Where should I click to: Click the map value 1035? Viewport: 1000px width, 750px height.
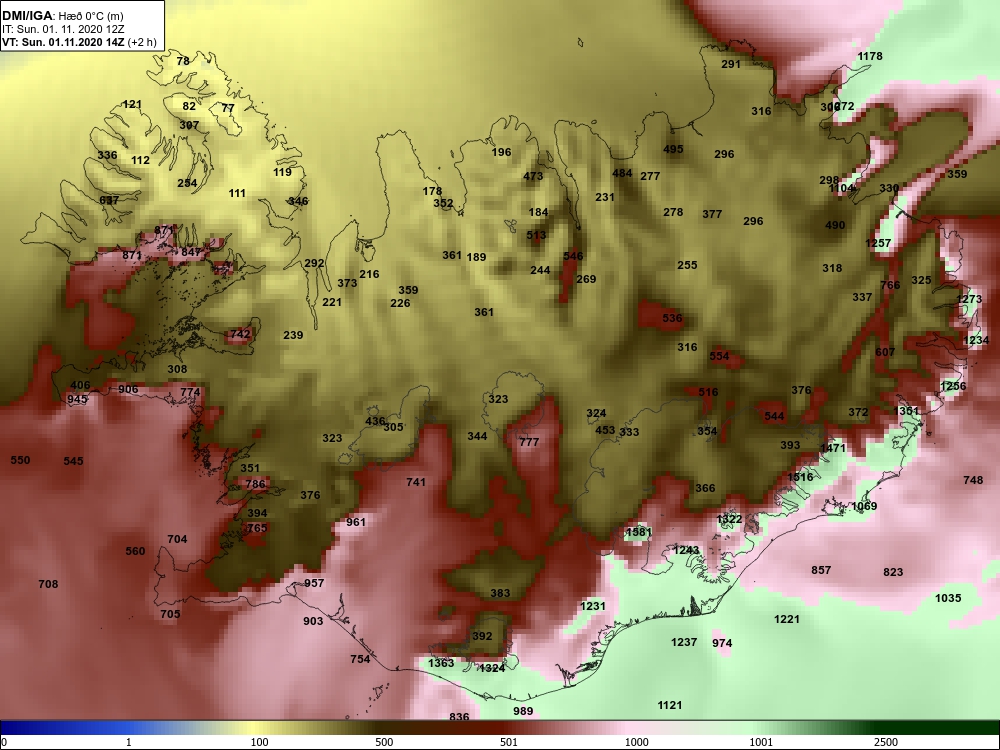pyautogui.click(x=948, y=598)
